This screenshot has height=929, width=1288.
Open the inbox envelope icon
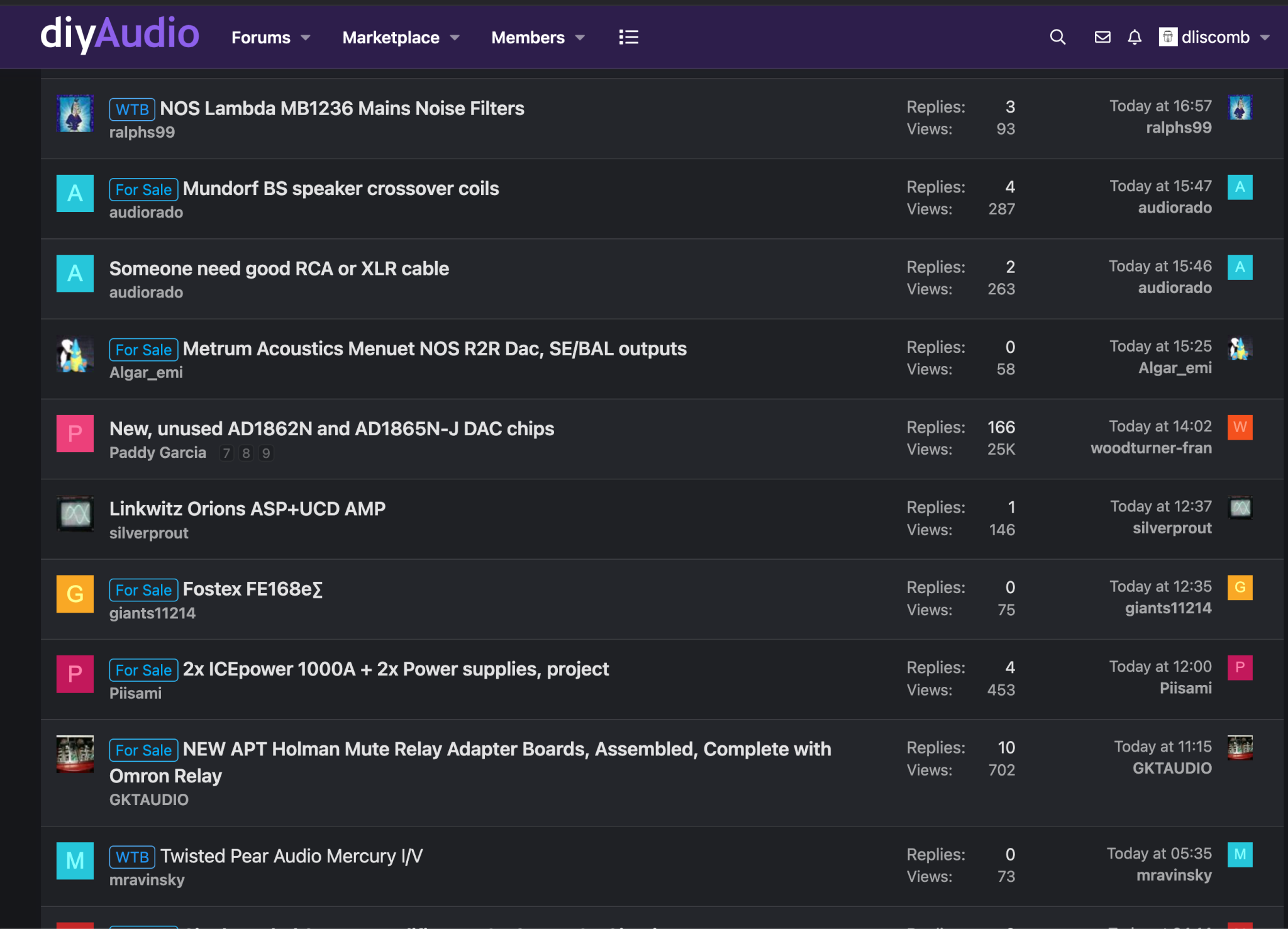[1102, 37]
